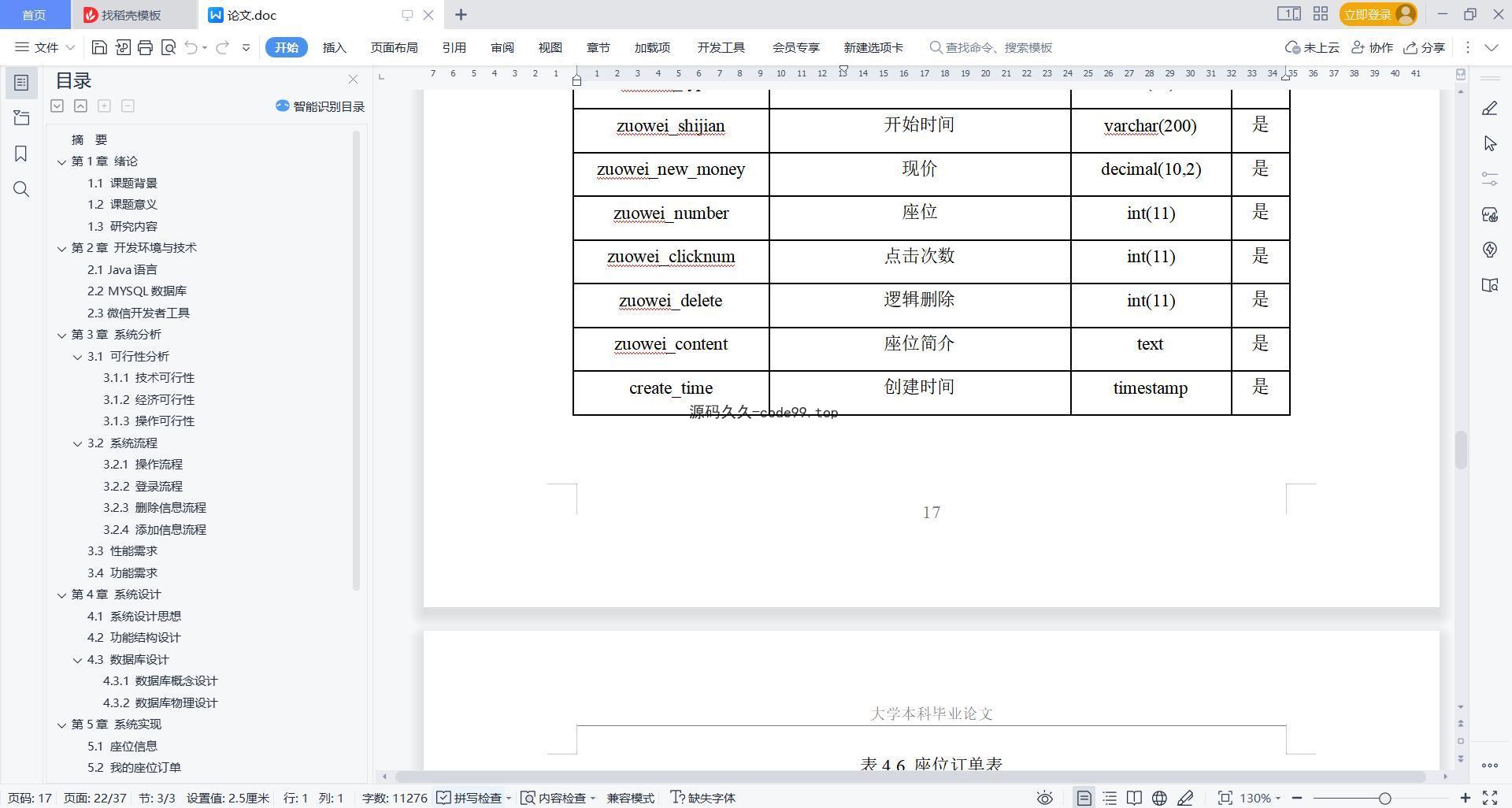The height and width of the screenshot is (808, 1512).
Task: Open the 引用 ribbon tab
Action: point(454,47)
